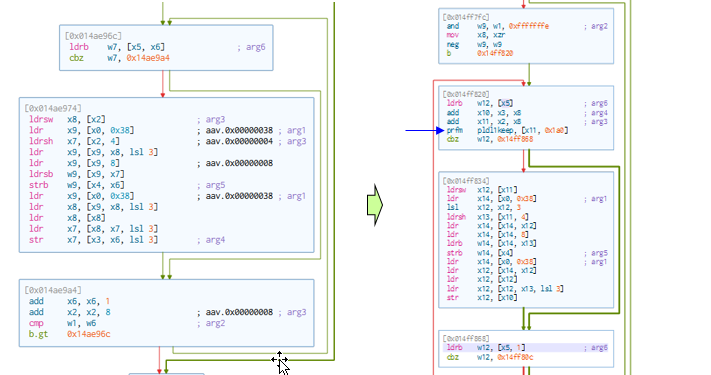Click the 'ldrb w7, [x5, x6]' instruction
The width and height of the screenshot is (711, 375).
(117, 47)
